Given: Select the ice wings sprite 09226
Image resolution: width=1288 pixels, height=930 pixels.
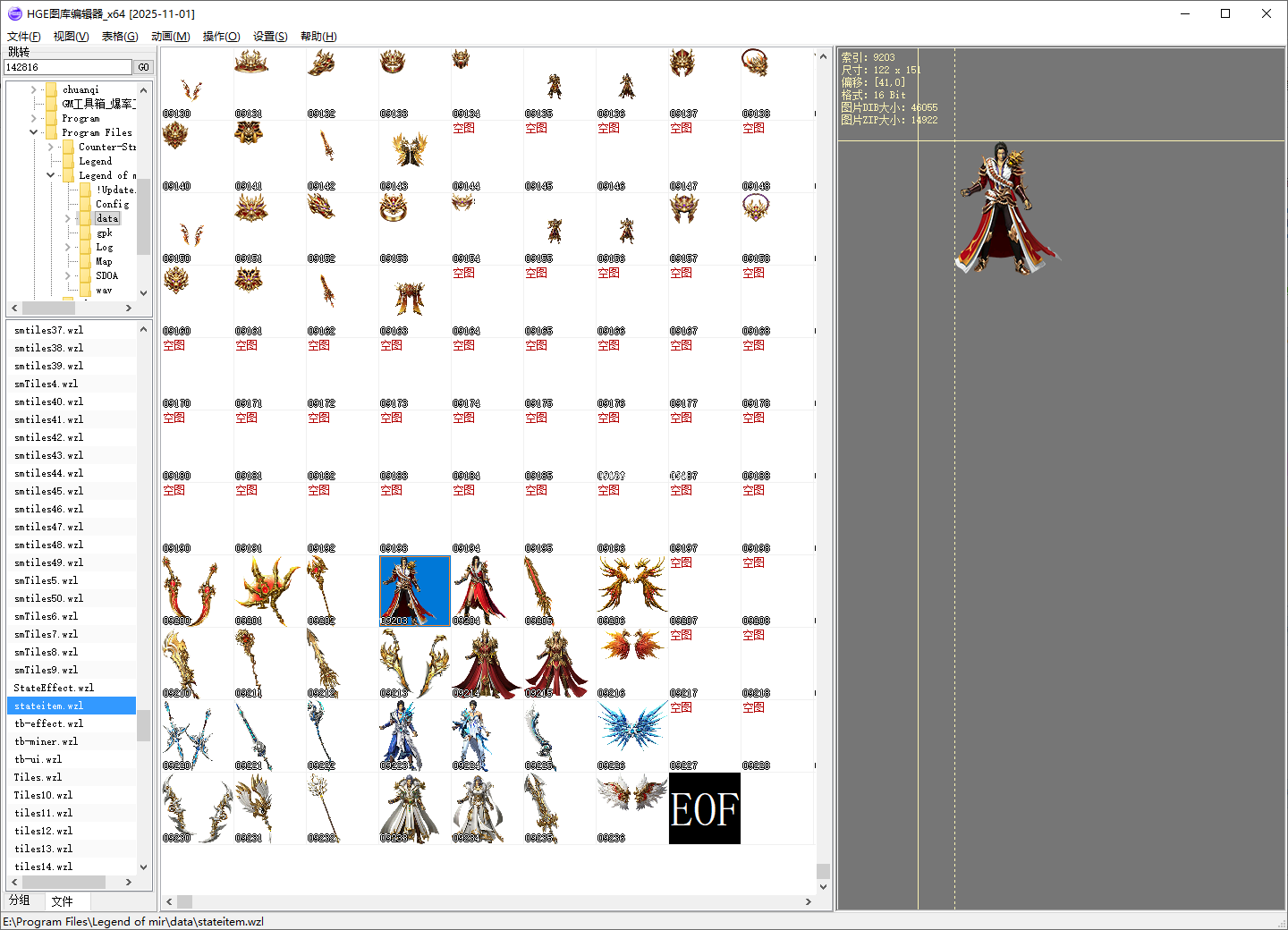Looking at the screenshot, I should [631, 735].
